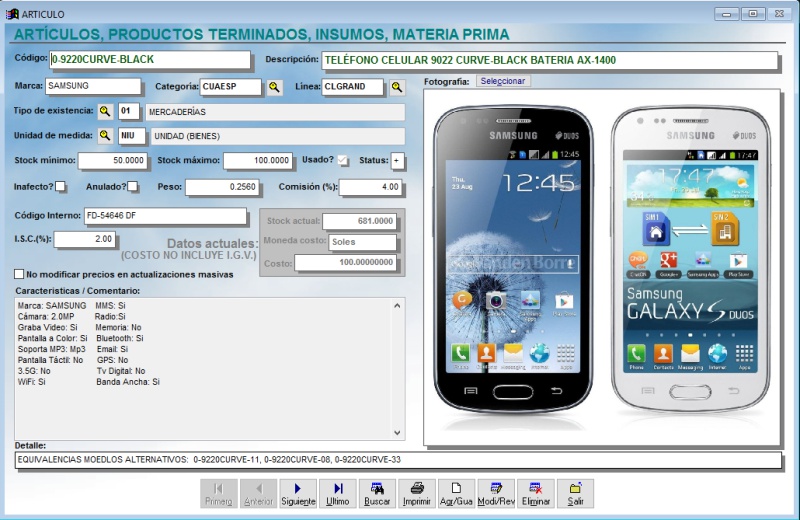Click inside Características / Comentario text area
Screen dimensions: 800x520
pos(210,368)
